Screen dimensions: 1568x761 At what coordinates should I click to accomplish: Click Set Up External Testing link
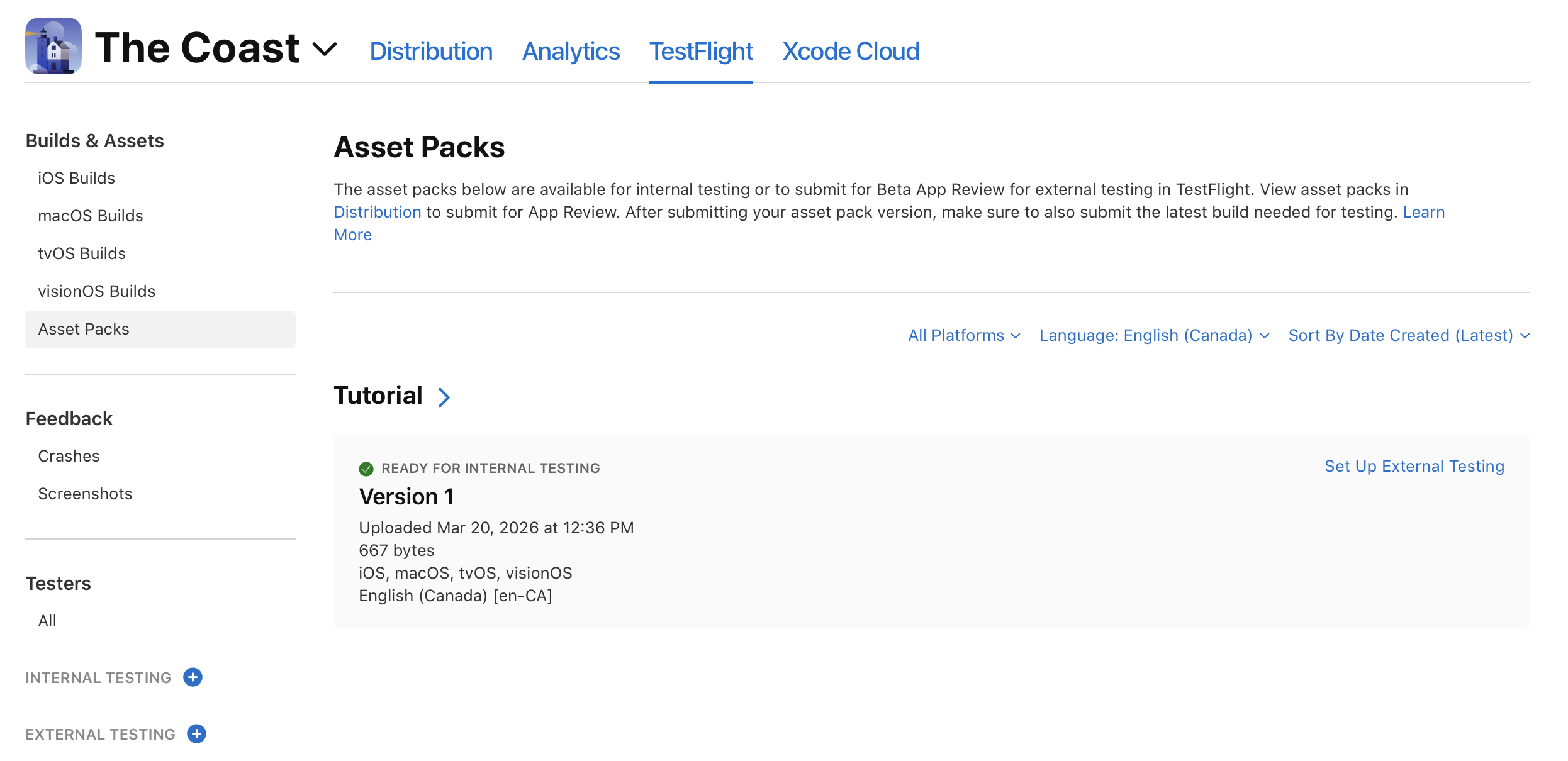click(1414, 466)
